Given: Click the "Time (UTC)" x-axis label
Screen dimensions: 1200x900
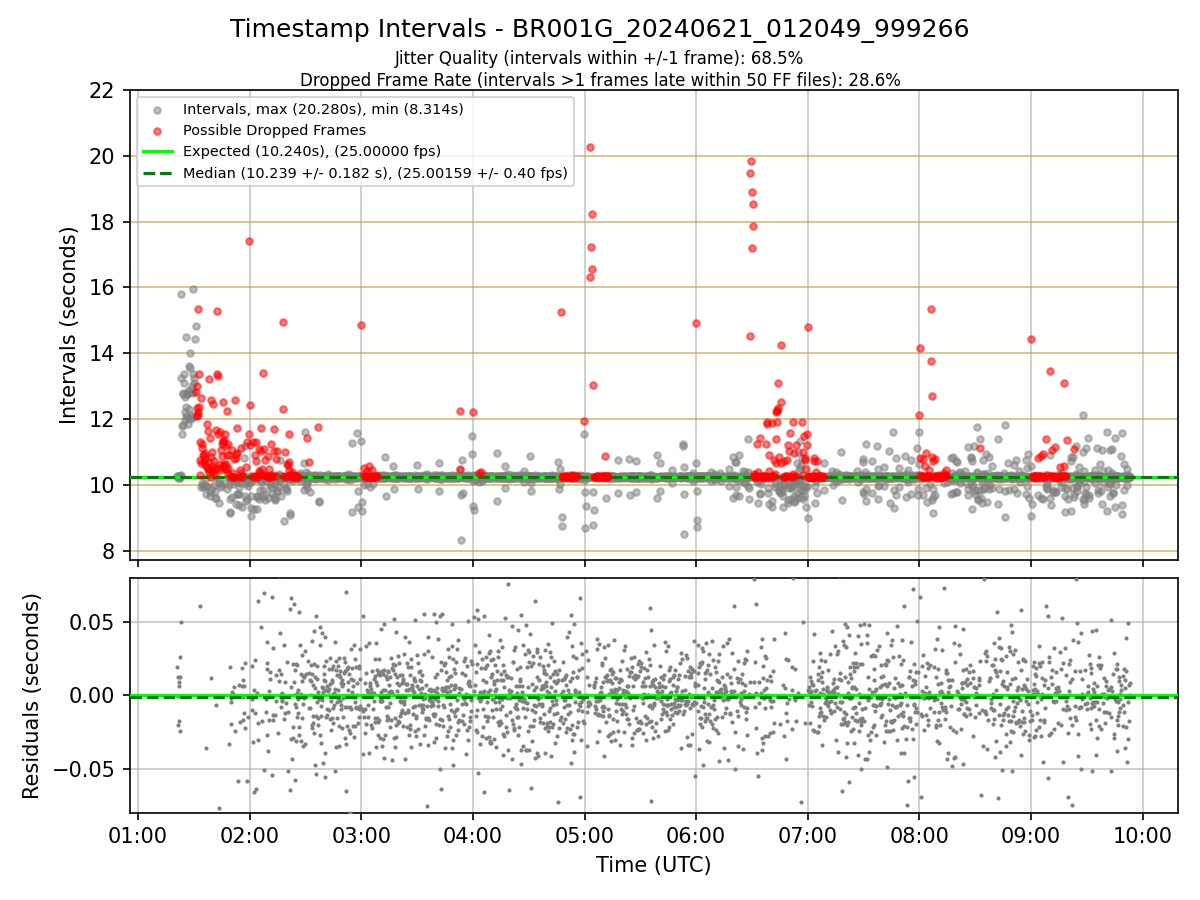Looking at the screenshot, I should coord(654,865).
